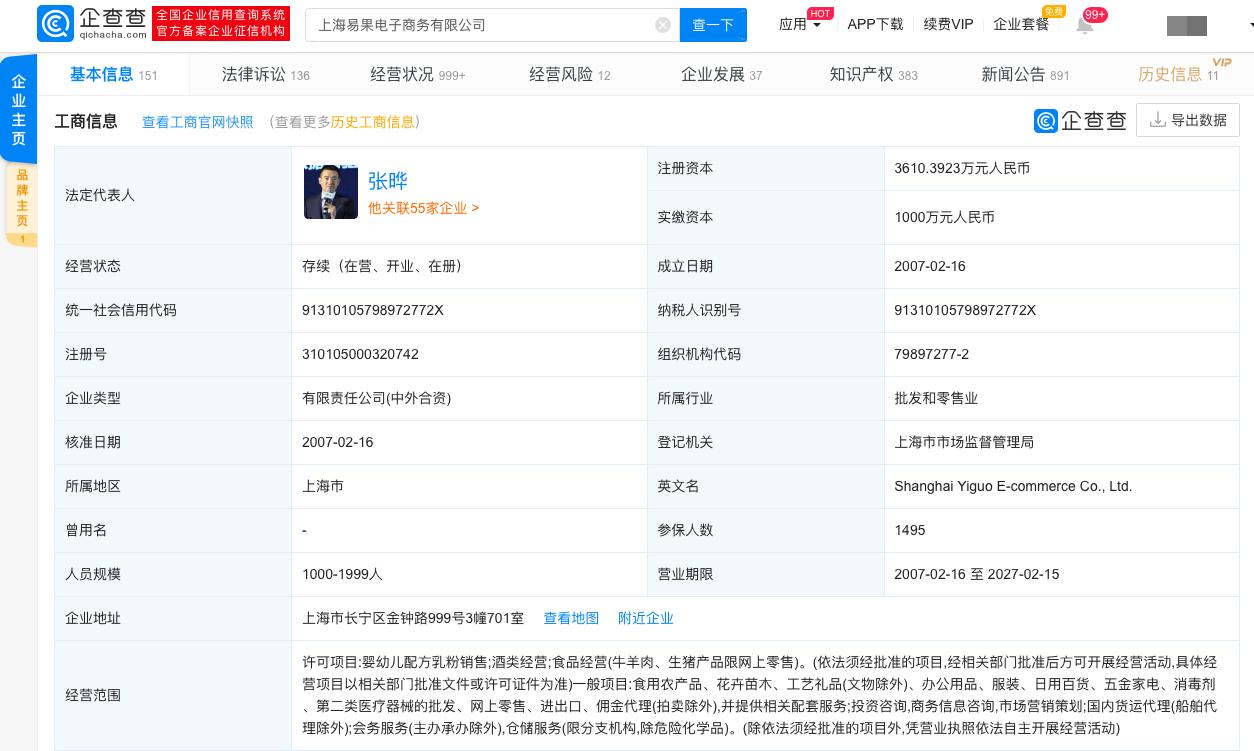Open 查看工商官网快照 link
This screenshot has width=1254, height=751.
pyautogui.click(x=197, y=122)
